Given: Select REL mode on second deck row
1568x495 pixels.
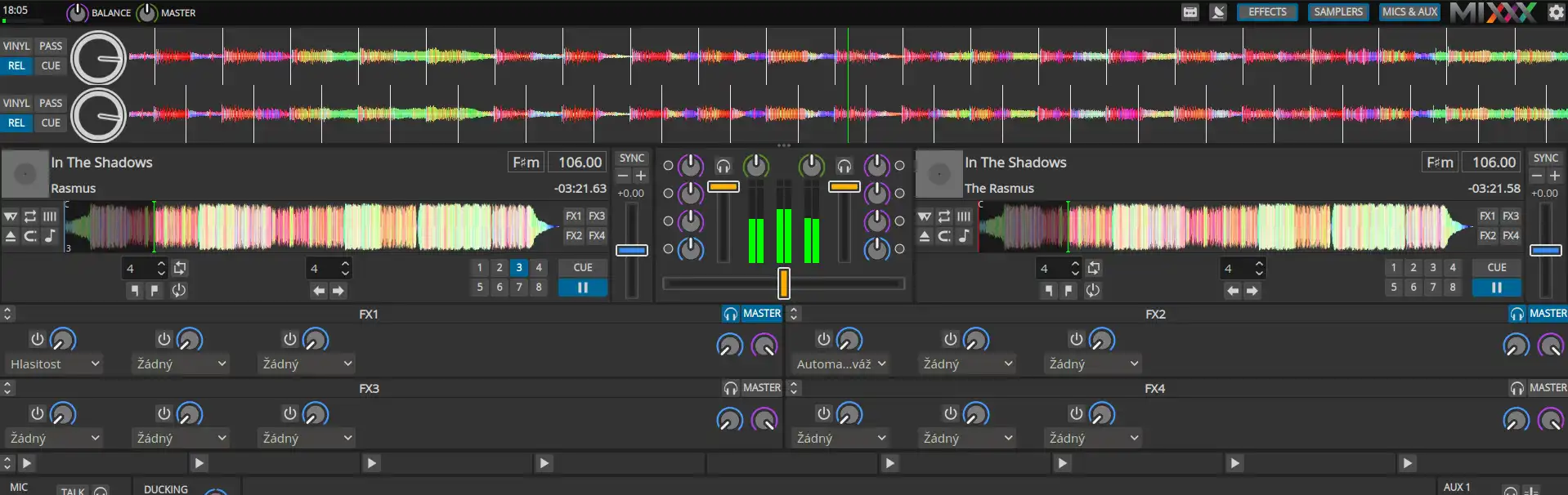Looking at the screenshot, I should 16,123.
